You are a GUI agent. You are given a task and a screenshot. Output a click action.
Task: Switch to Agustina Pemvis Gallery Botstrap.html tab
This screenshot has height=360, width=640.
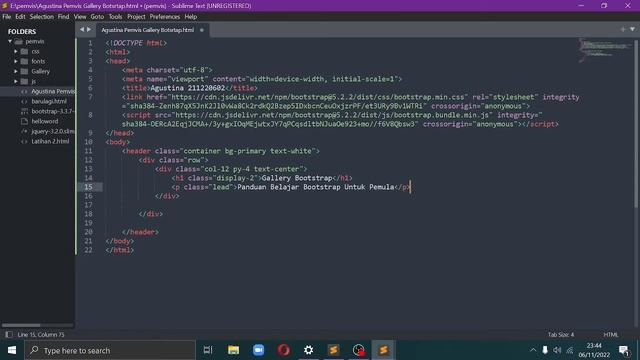click(x=147, y=30)
